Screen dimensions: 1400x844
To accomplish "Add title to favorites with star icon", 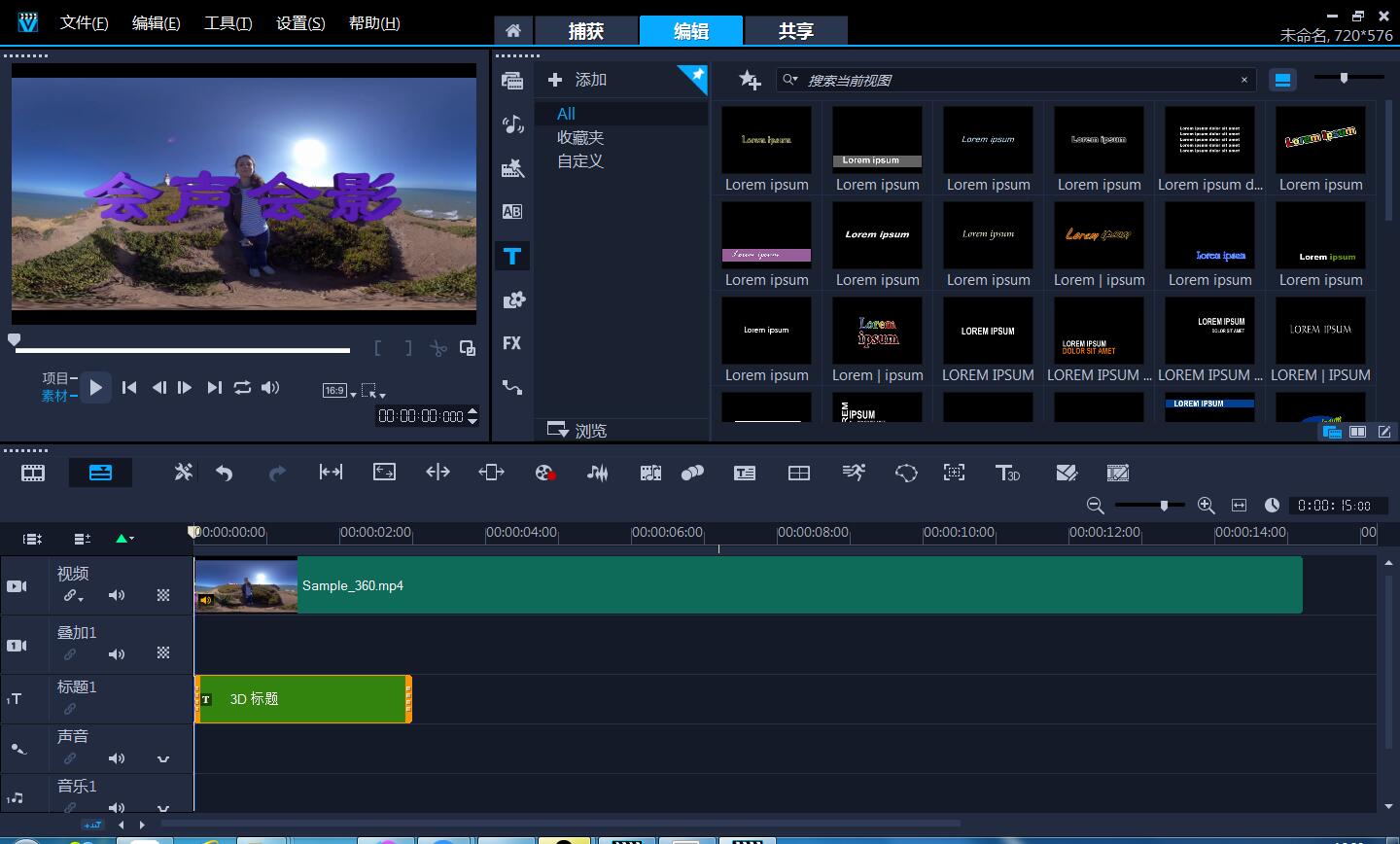I will point(749,80).
